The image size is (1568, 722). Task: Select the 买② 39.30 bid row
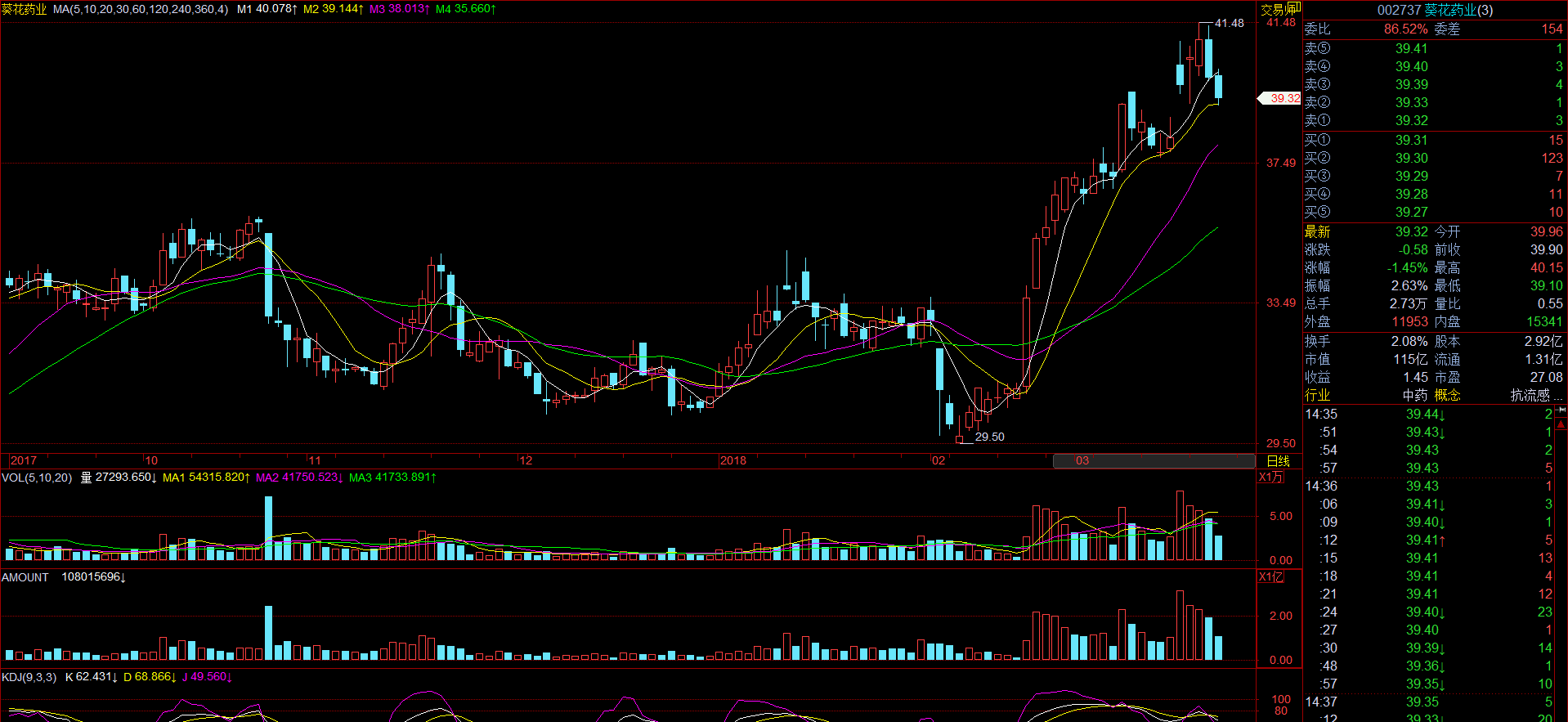click(1434, 158)
